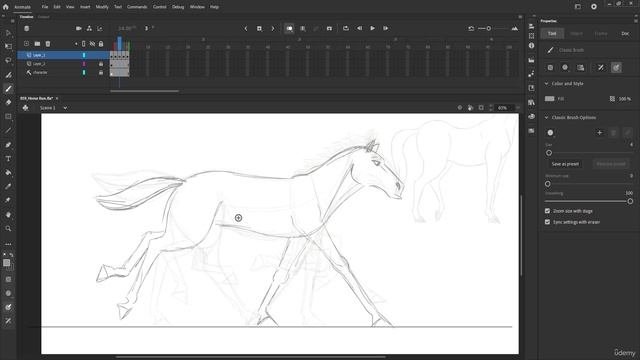
Task: Open Edit Multiple Frames option
Action: (303, 29)
